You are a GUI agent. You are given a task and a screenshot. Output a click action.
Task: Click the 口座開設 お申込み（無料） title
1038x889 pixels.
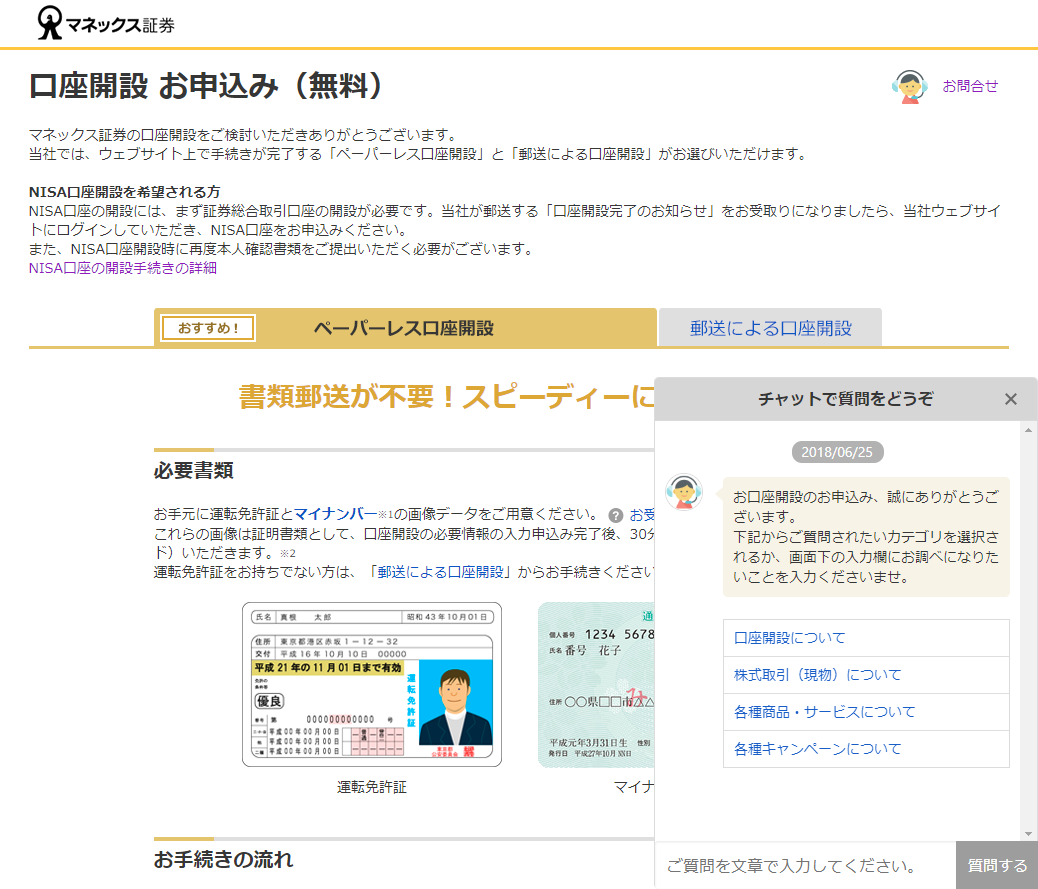pyautogui.click(x=207, y=86)
